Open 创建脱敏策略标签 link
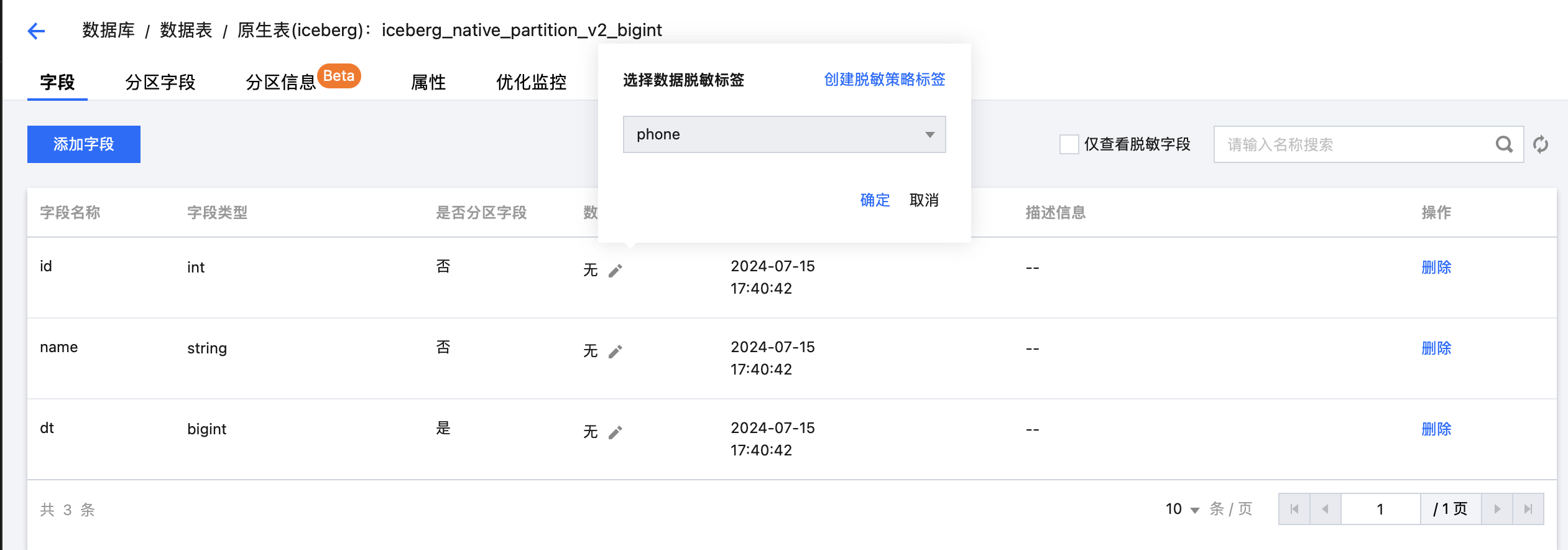Viewport: 1568px width, 550px height. 884,80
